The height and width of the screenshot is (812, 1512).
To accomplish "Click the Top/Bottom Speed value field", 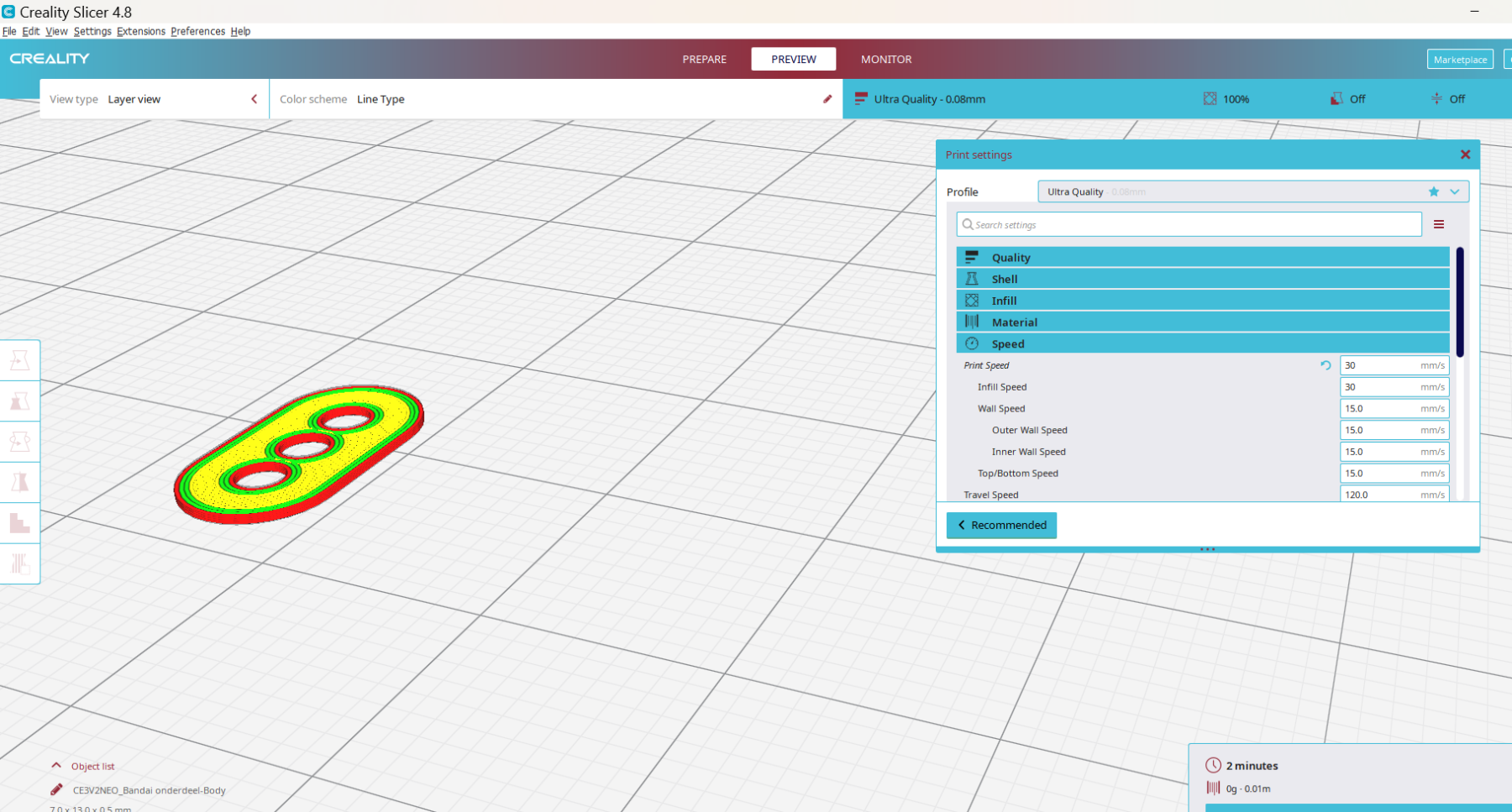I will [1394, 474].
